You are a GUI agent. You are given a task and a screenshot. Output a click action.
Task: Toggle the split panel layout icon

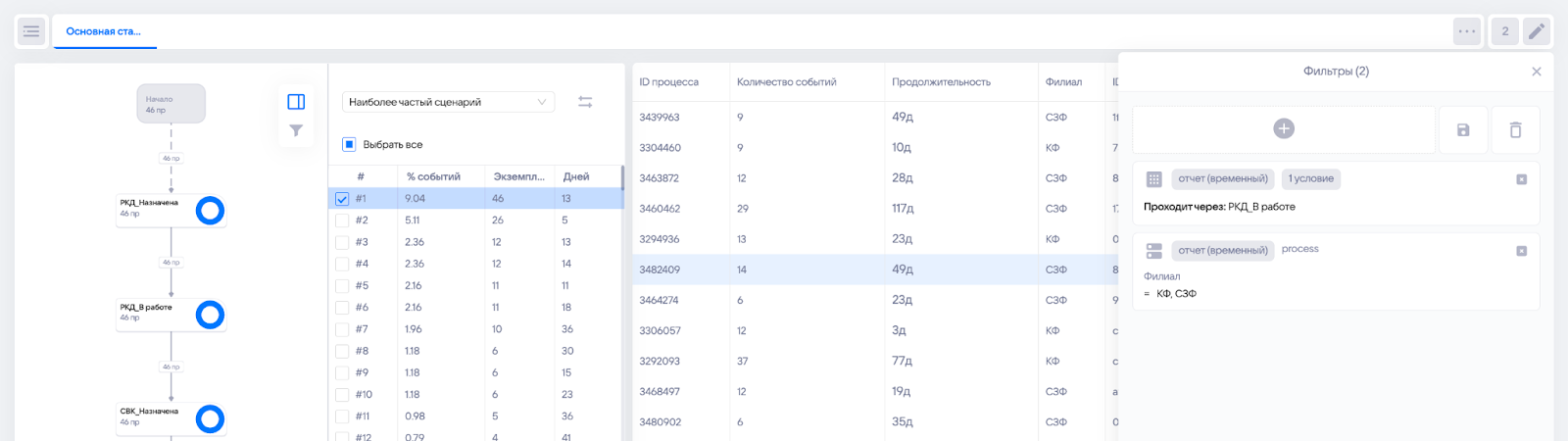[x=296, y=102]
